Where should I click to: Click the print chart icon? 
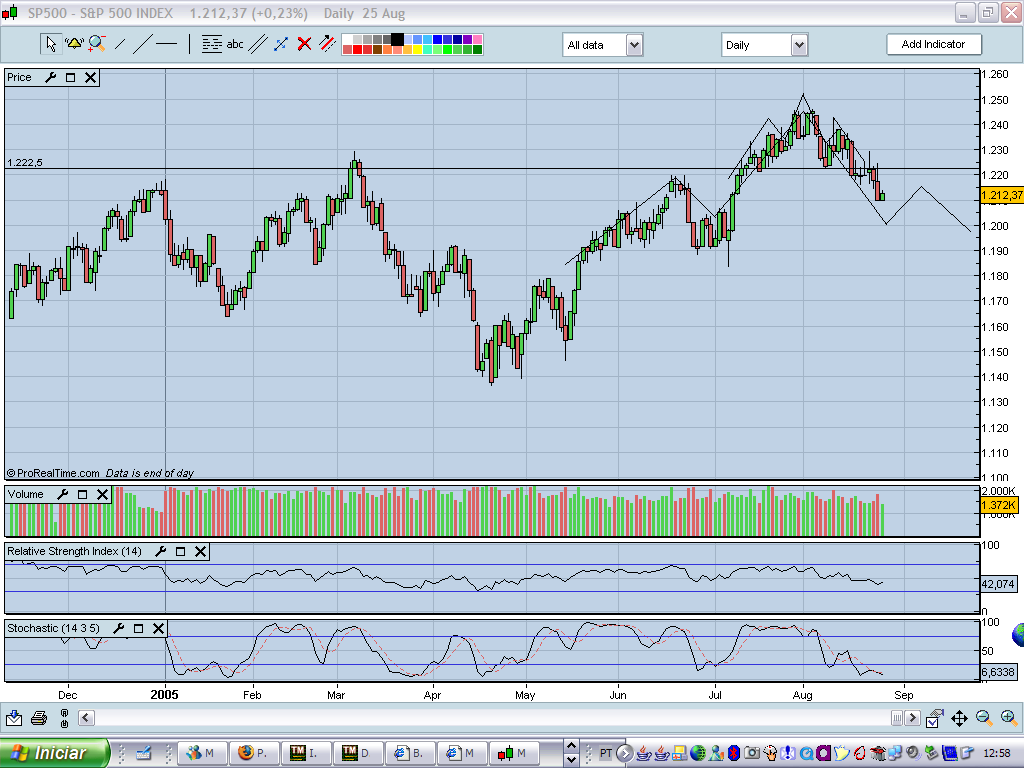coord(37,717)
